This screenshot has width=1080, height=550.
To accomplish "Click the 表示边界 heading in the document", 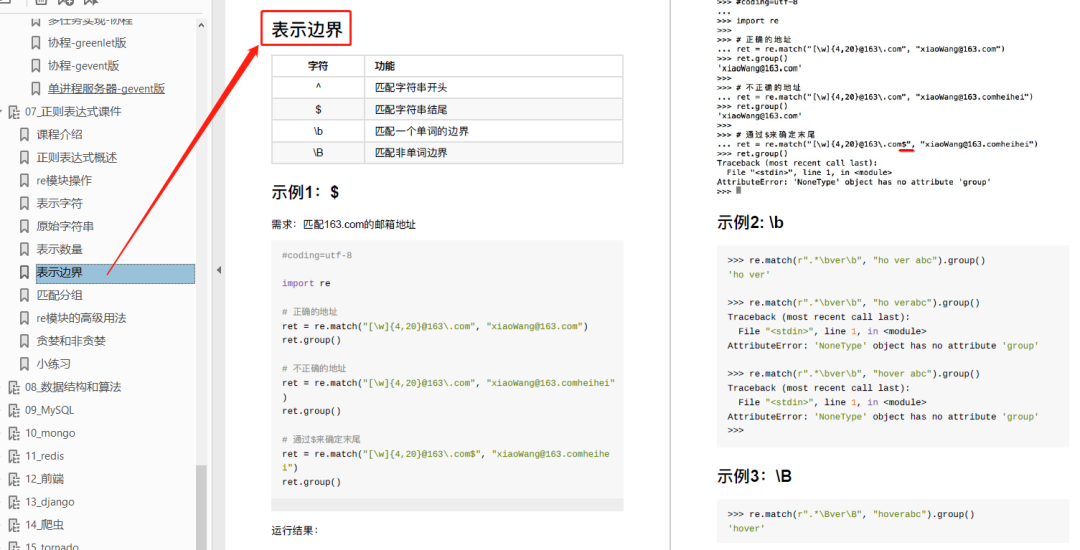I will [x=308, y=30].
